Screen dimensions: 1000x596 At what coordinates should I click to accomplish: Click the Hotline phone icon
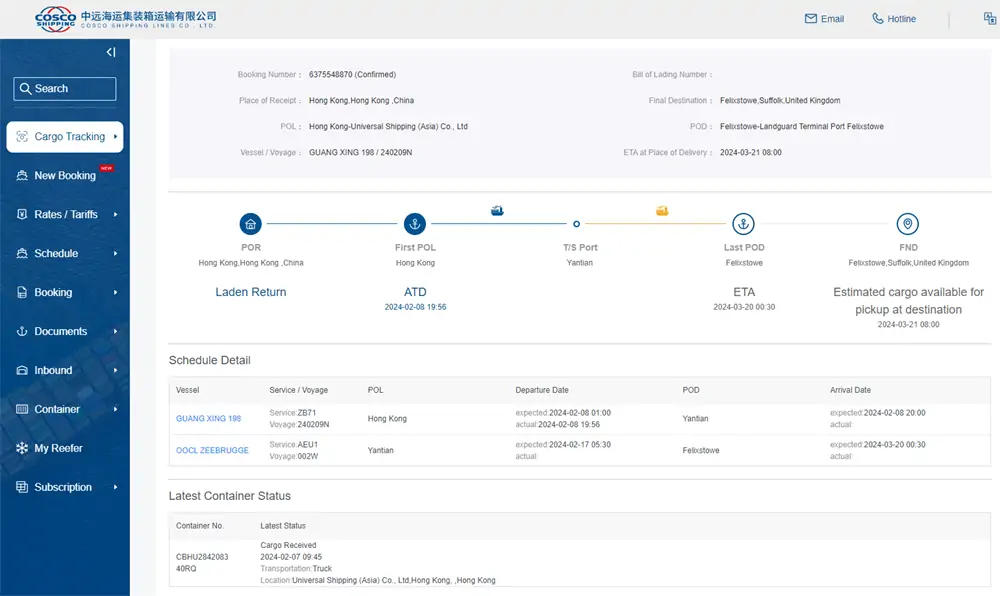point(878,18)
